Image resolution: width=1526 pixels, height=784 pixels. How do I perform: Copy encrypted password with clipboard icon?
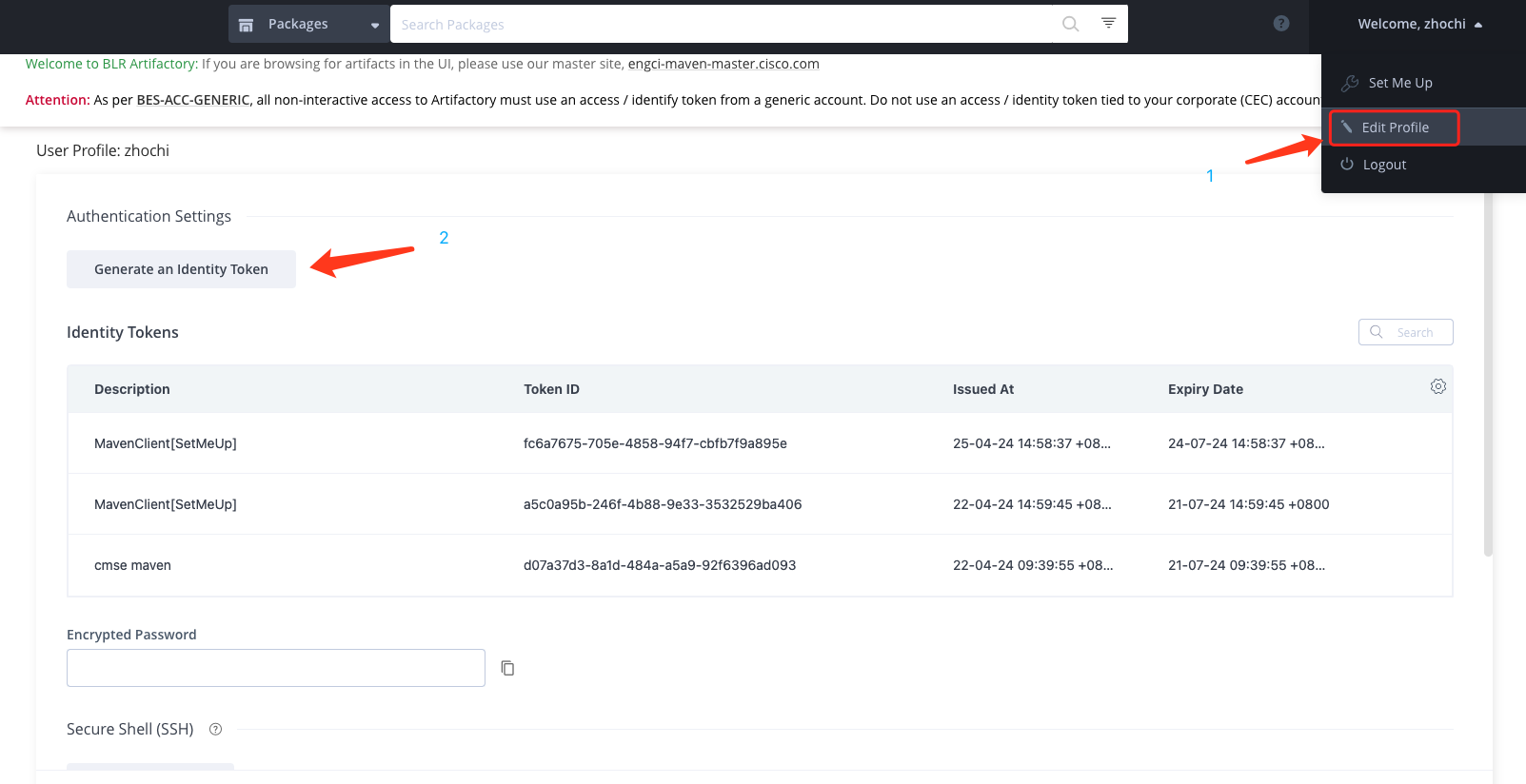click(508, 668)
